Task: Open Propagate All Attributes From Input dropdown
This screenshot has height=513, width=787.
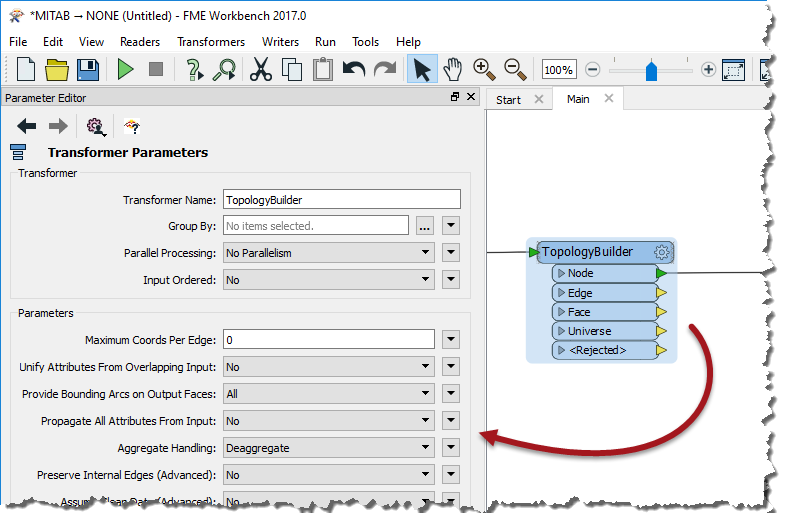Action: [329, 421]
